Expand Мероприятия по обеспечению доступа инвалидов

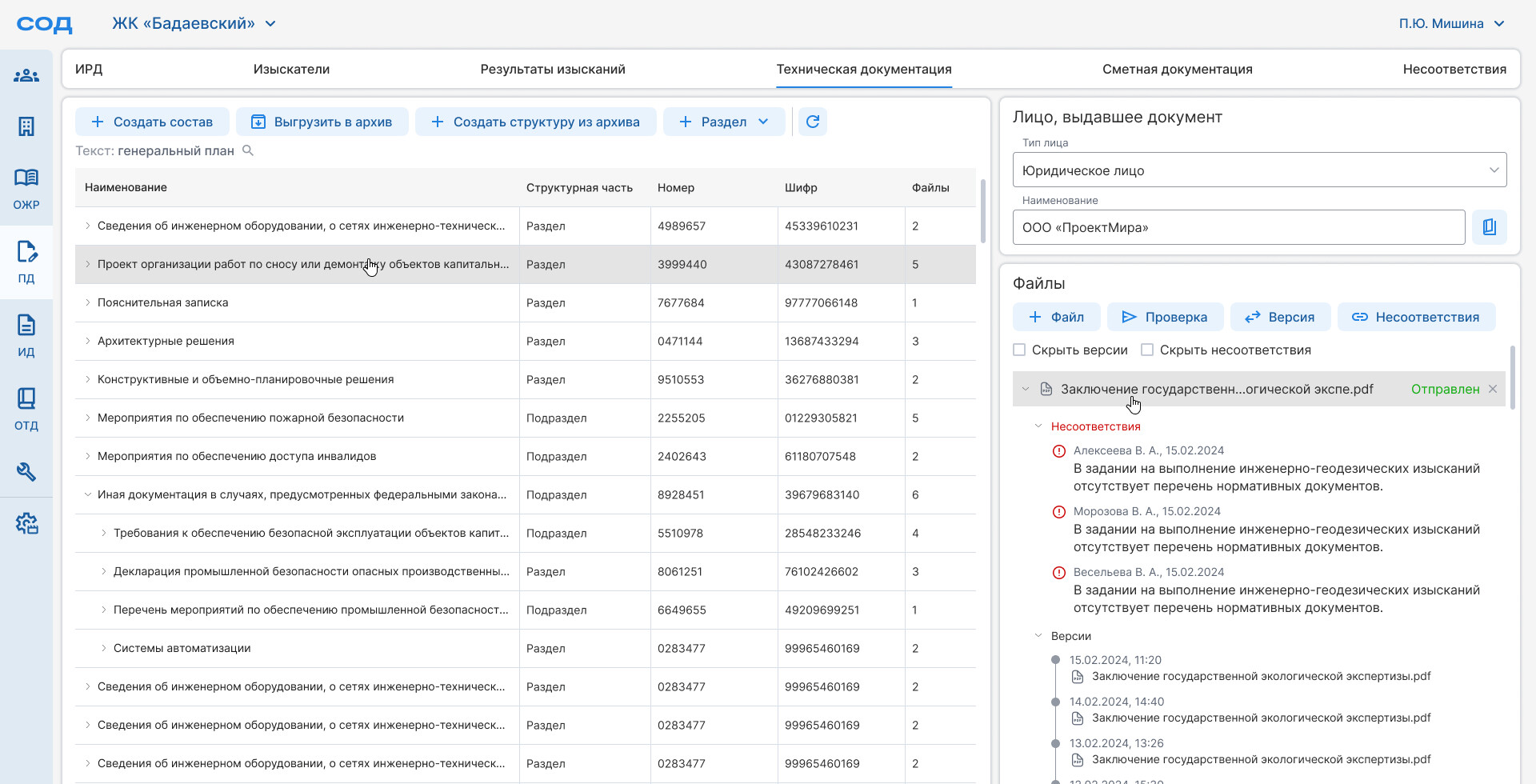pyautogui.click(x=88, y=456)
